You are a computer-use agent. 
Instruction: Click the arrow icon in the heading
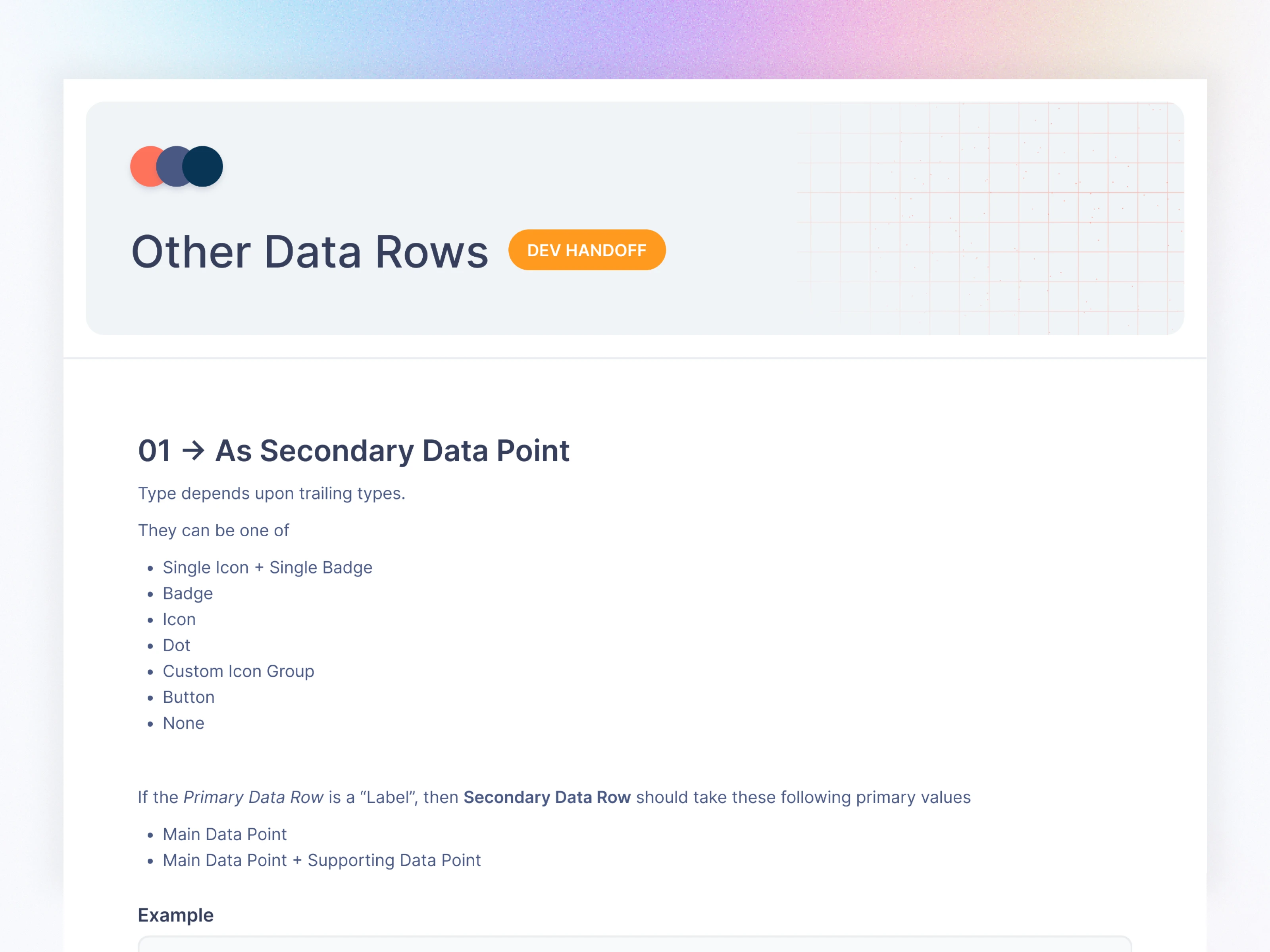click(193, 451)
